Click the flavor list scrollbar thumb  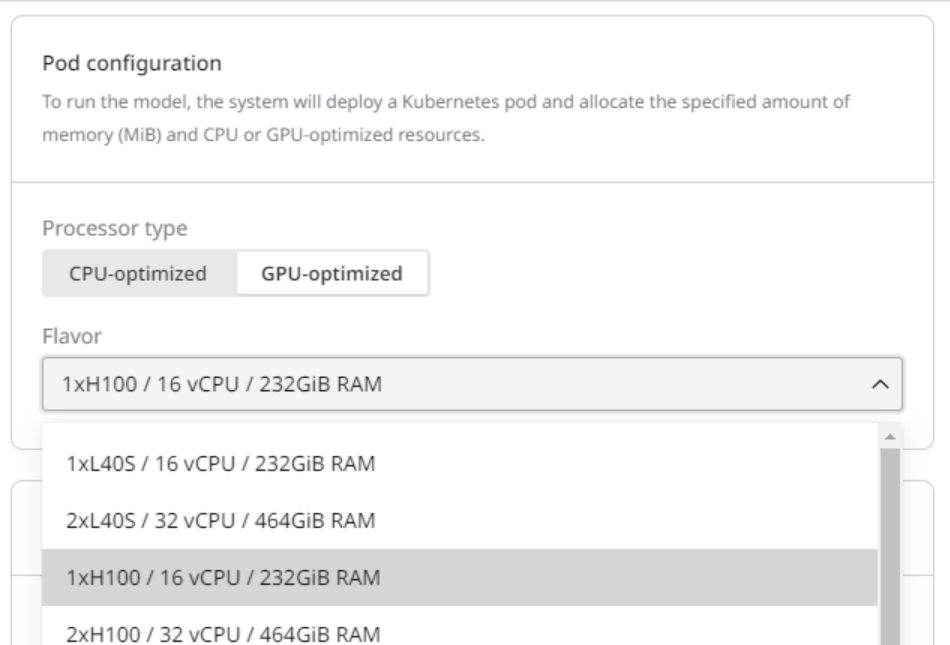[x=888, y=540]
